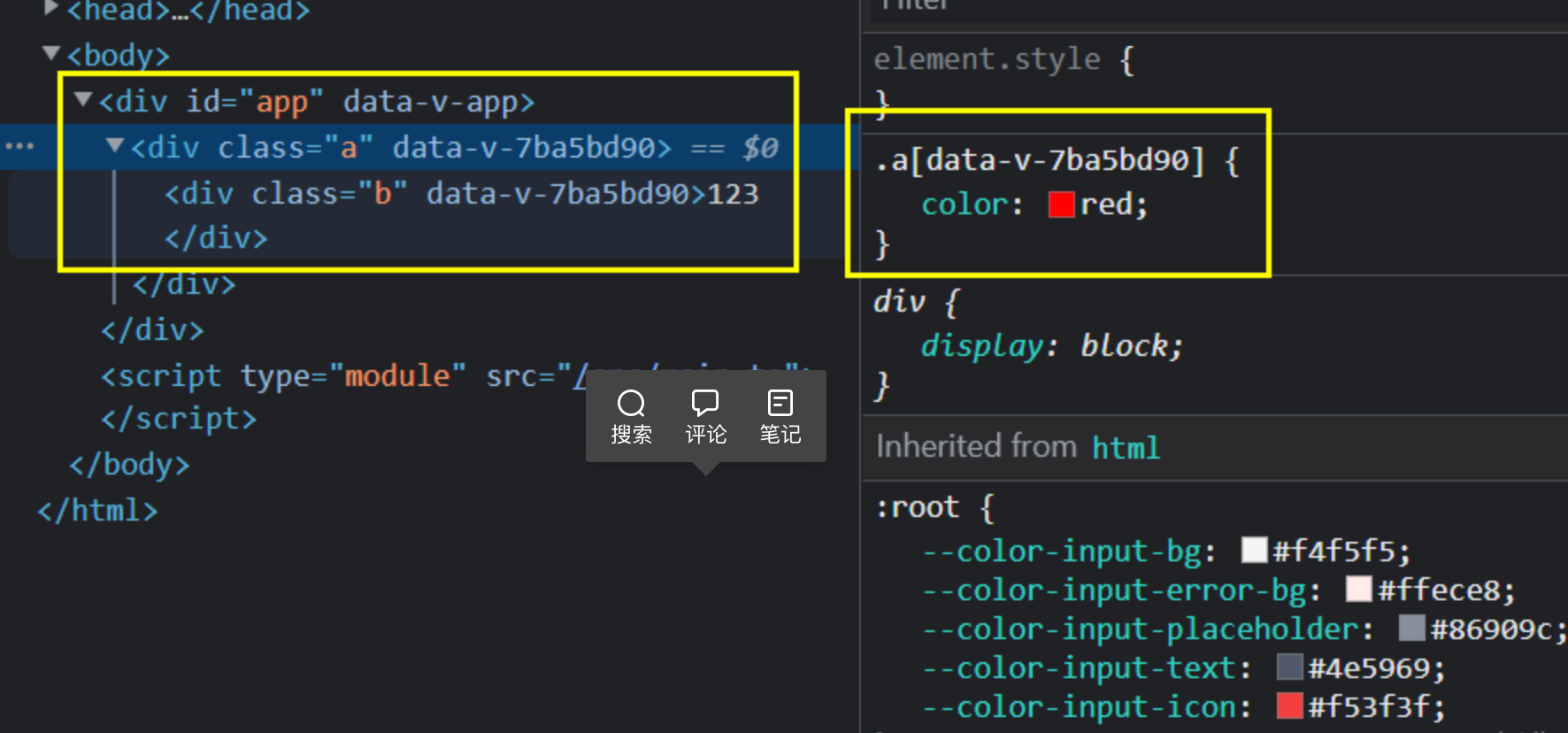Click the #f53f3f value text

[1370, 706]
